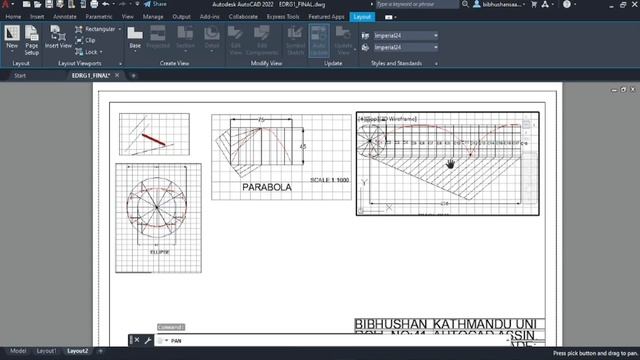Image resolution: width=640 pixels, height=360 pixels.
Task: Expand the Rectangular viewport dropdown
Action: click(120, 29)
